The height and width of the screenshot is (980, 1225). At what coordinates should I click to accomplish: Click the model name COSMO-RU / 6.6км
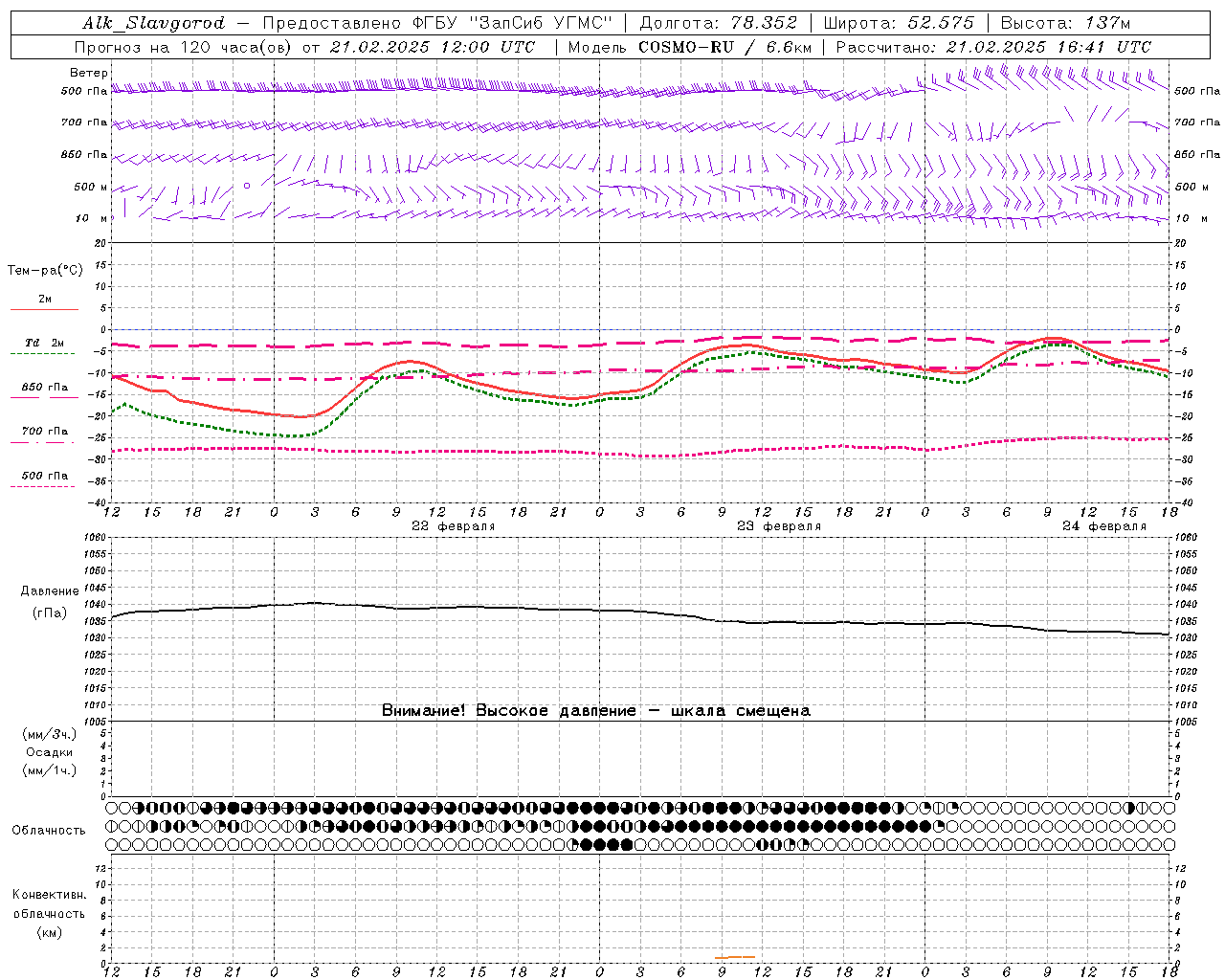click(725, 47)
